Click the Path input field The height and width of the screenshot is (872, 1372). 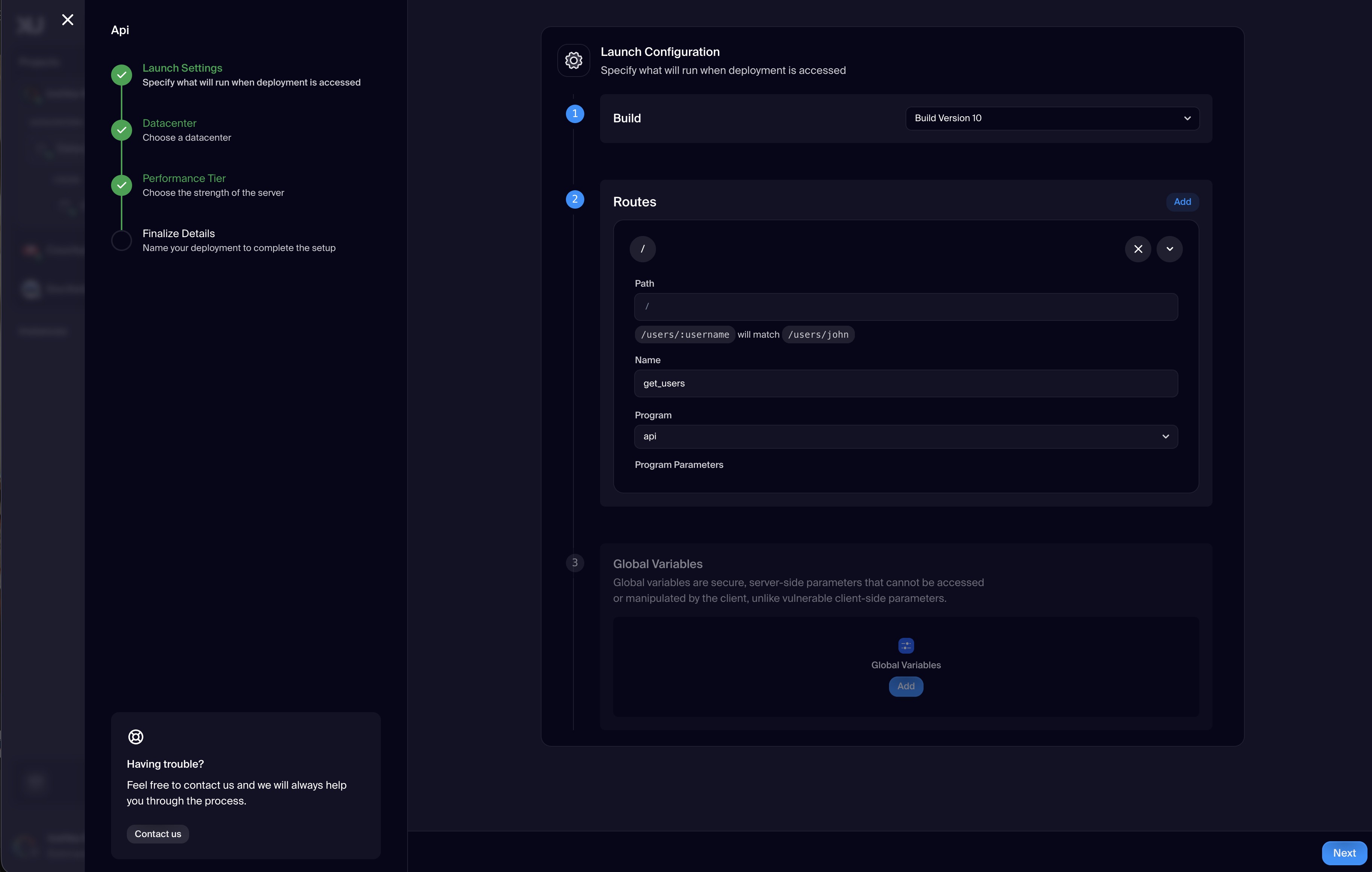[x=906, y=307]
